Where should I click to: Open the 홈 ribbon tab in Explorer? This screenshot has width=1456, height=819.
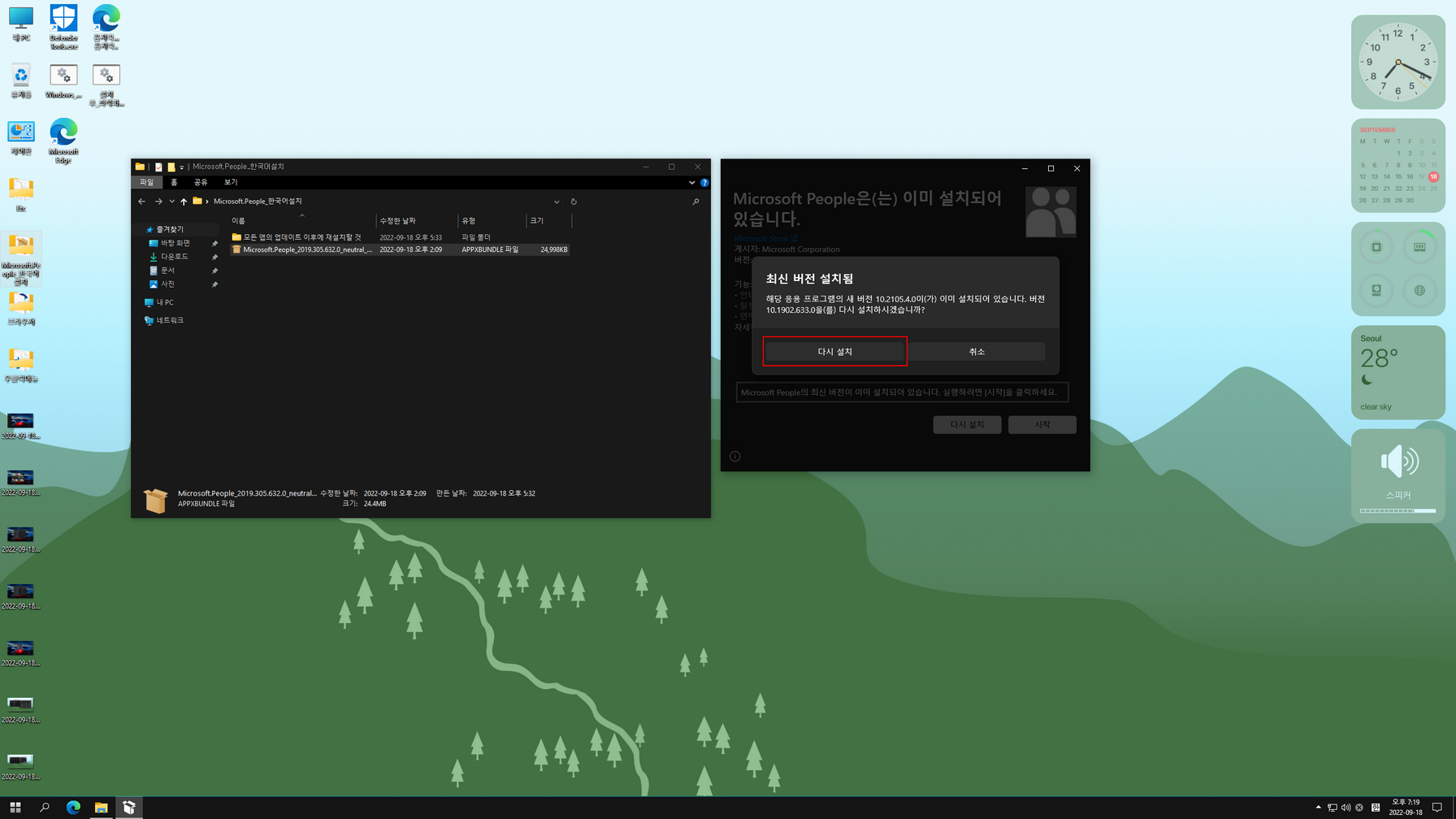tap(174, 182)
